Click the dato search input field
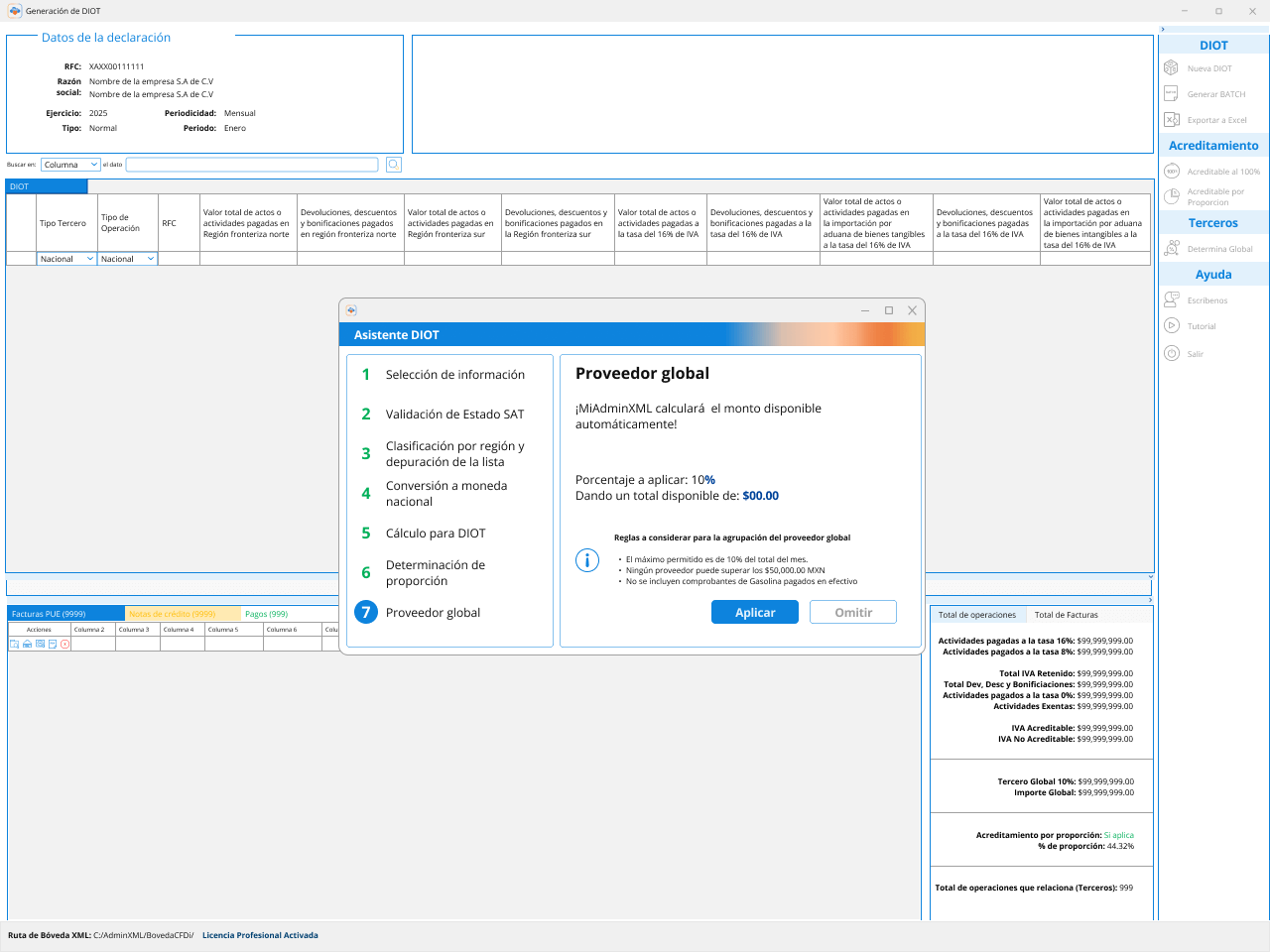The width and height of the screenshot is (1270, 952). pyautogui.click(x=252, y=165)
